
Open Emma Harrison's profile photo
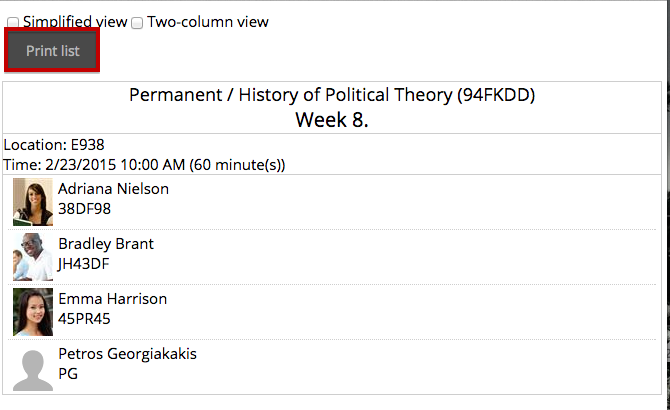33,312
